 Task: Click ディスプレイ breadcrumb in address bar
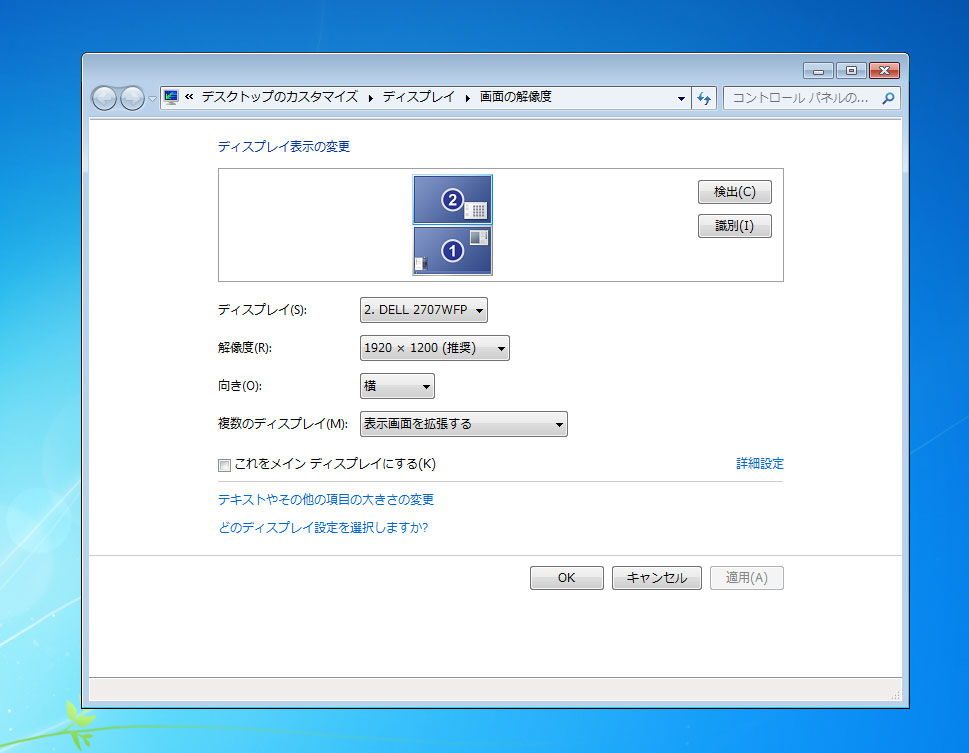[x=418, y=97]
